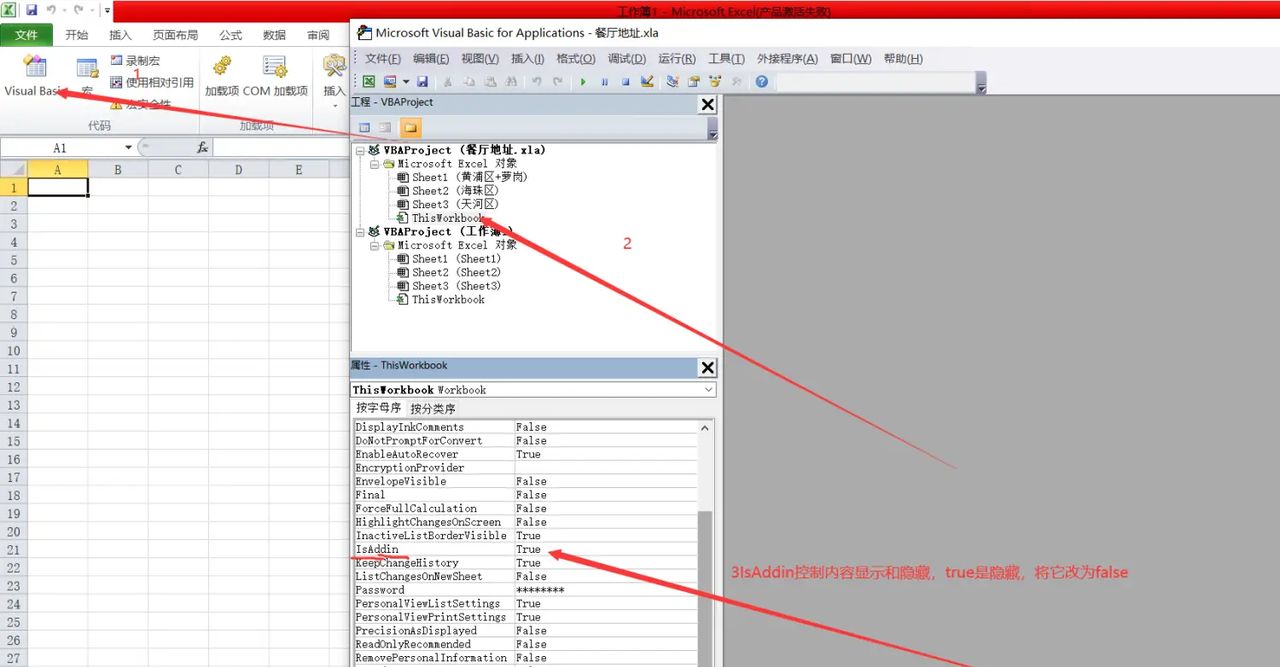Image resolution: width=1280 pixels, height=667 pixels.
Task: Click View Code icon in project panel
Action: pos(364,128)
